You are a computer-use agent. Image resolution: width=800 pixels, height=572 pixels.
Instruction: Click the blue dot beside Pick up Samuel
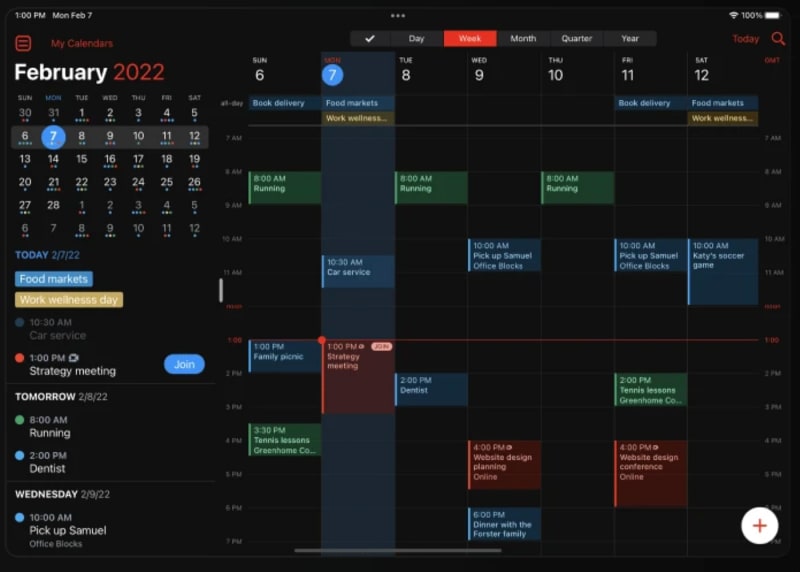pyautogui.click(x=19, y=517)
